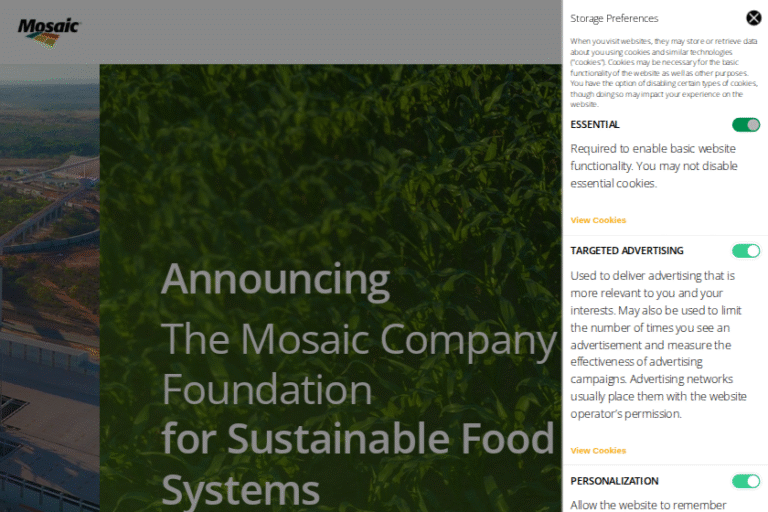This screenshot has height=512, width=768.
Task: Toggle the Essential cookies switch
Action: [746, 125]
